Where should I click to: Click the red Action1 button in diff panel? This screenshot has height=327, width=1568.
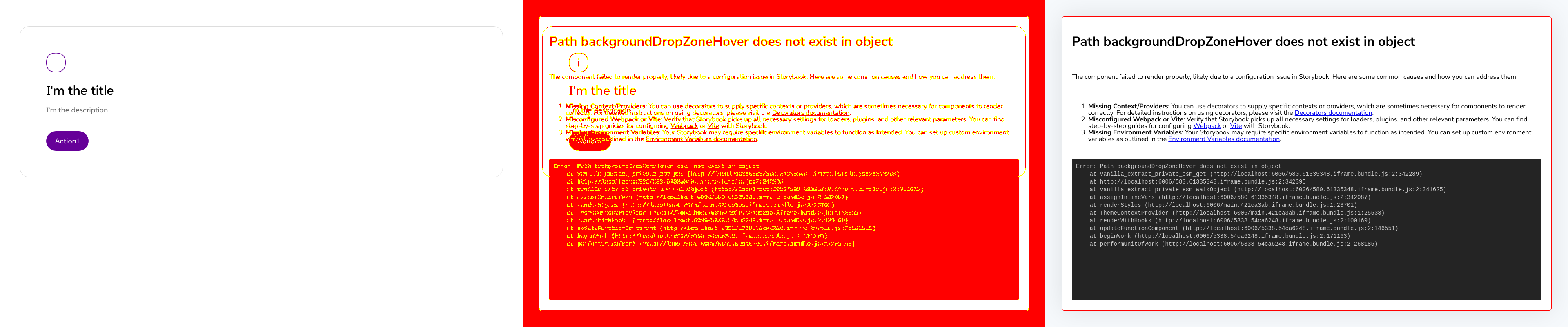pos(590,141)
